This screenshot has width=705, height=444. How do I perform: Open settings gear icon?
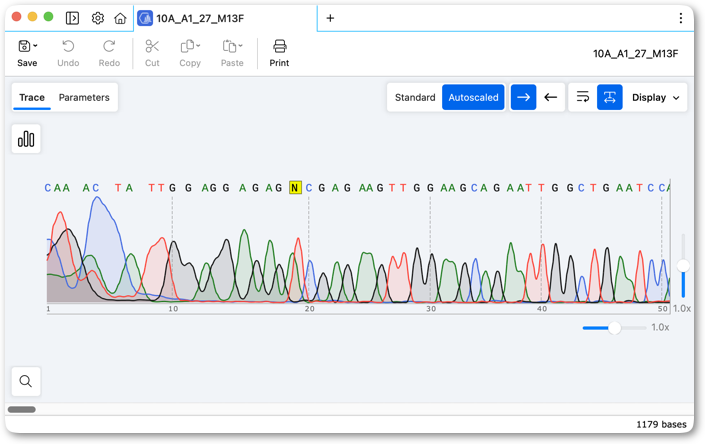(x=98, y=18)
